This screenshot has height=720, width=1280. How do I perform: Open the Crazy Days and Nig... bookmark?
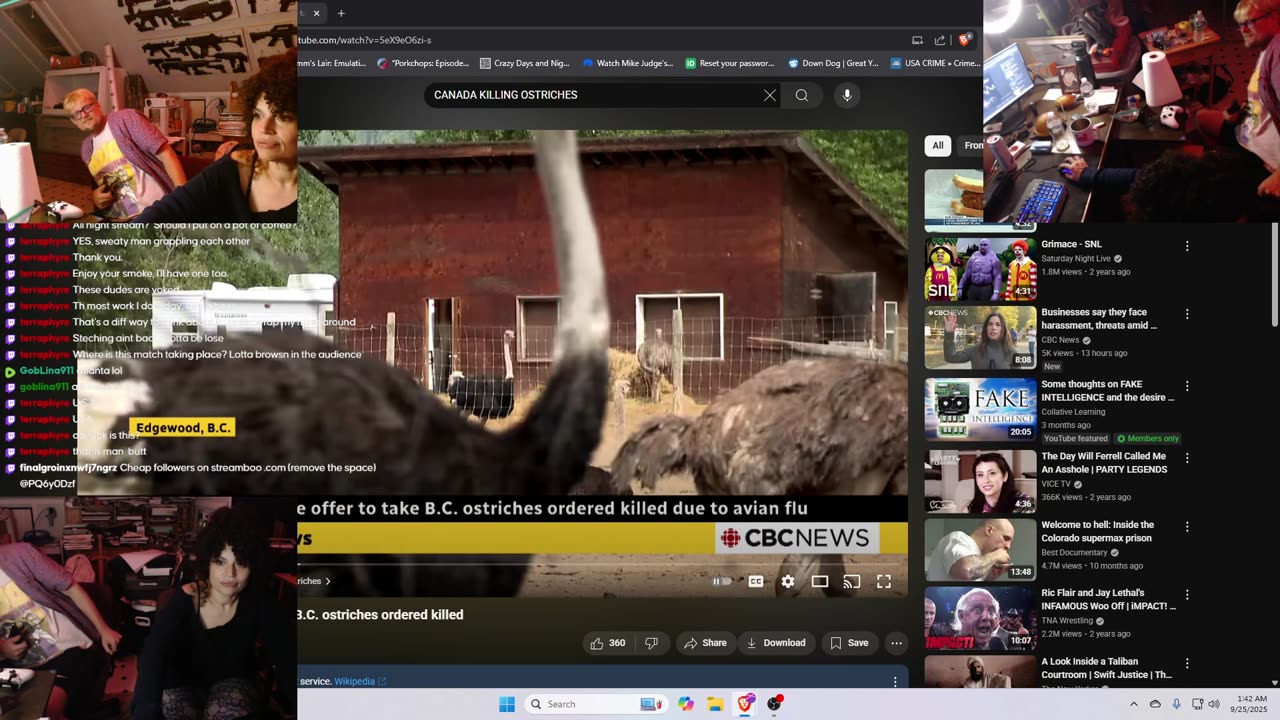(x=524, y=63)
